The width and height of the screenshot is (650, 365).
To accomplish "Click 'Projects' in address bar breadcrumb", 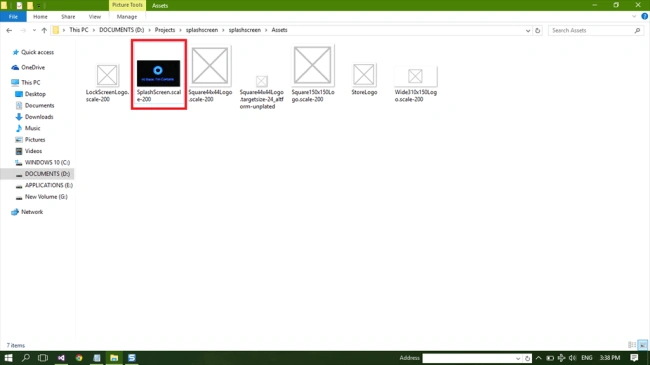I will coord(165,30).
